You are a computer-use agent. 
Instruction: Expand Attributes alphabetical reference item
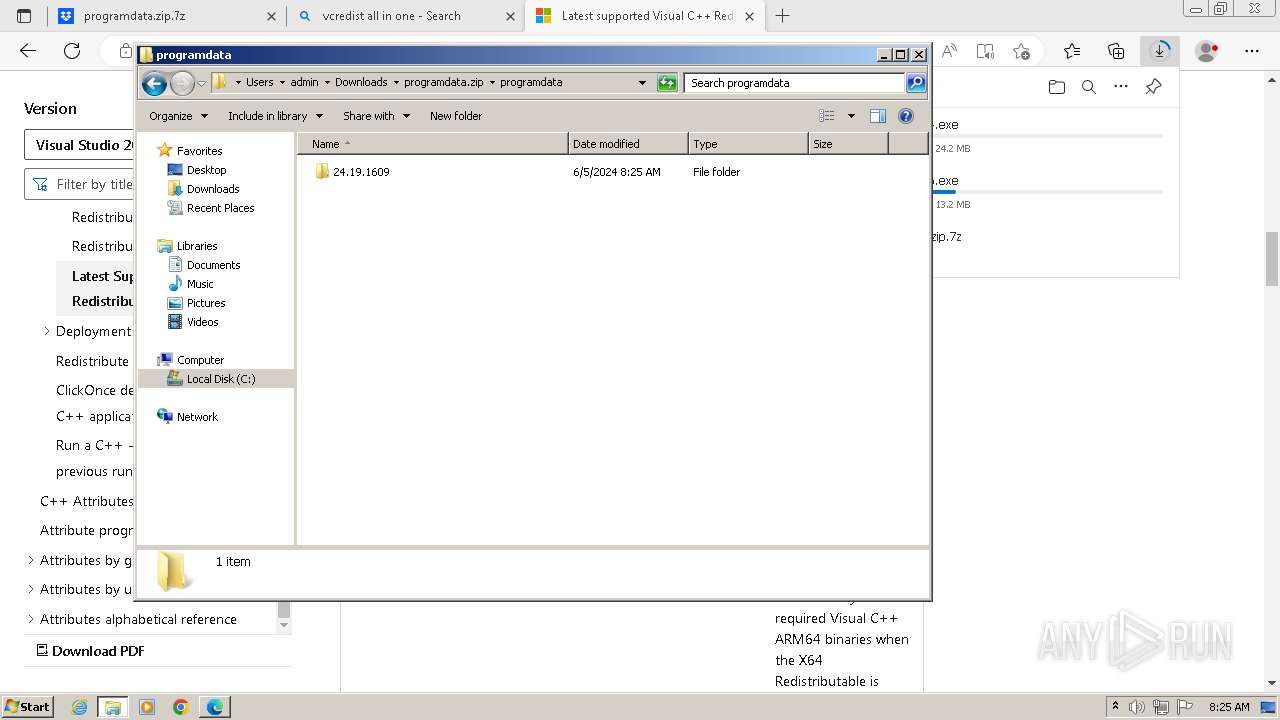(x=30, y=619)
